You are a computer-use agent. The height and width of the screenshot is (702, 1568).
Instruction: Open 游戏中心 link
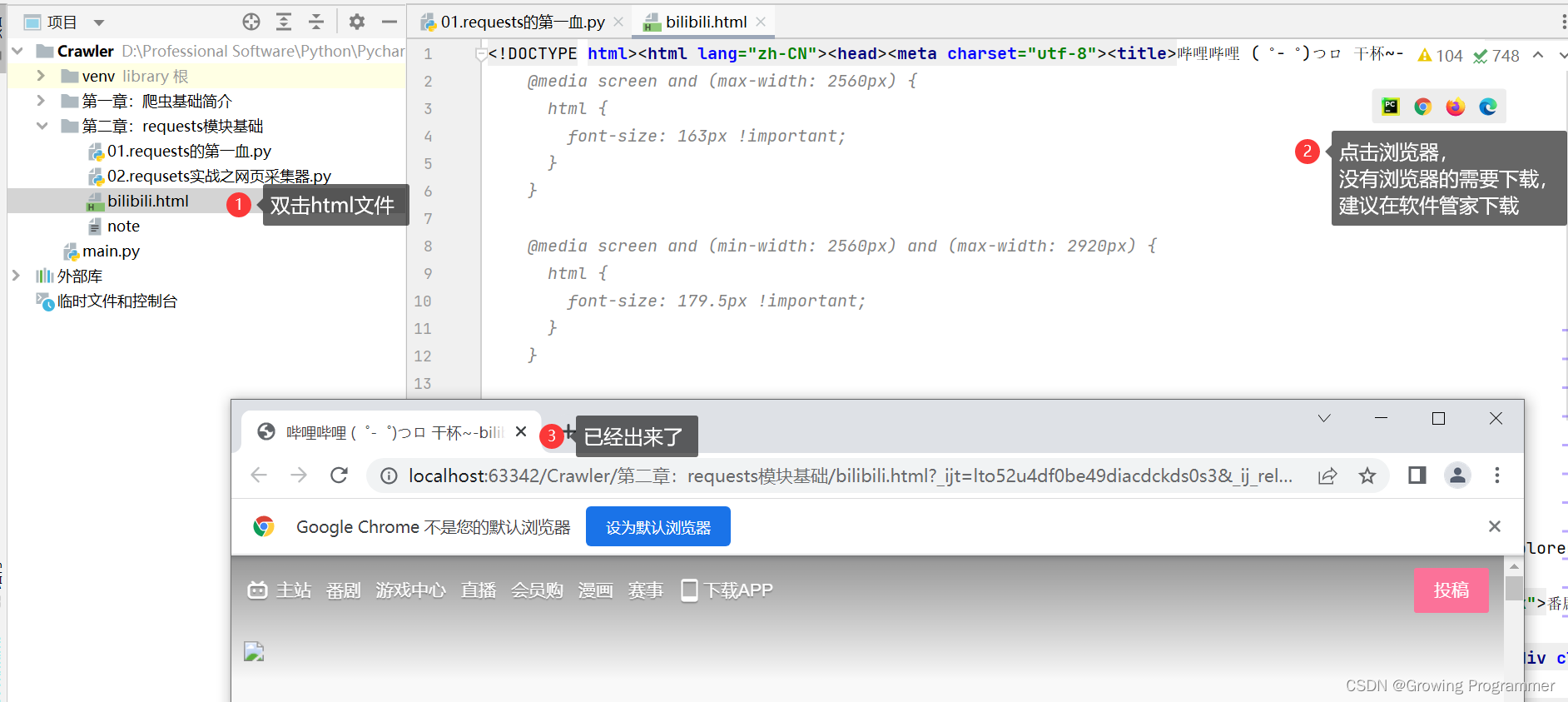click(410, 590)
